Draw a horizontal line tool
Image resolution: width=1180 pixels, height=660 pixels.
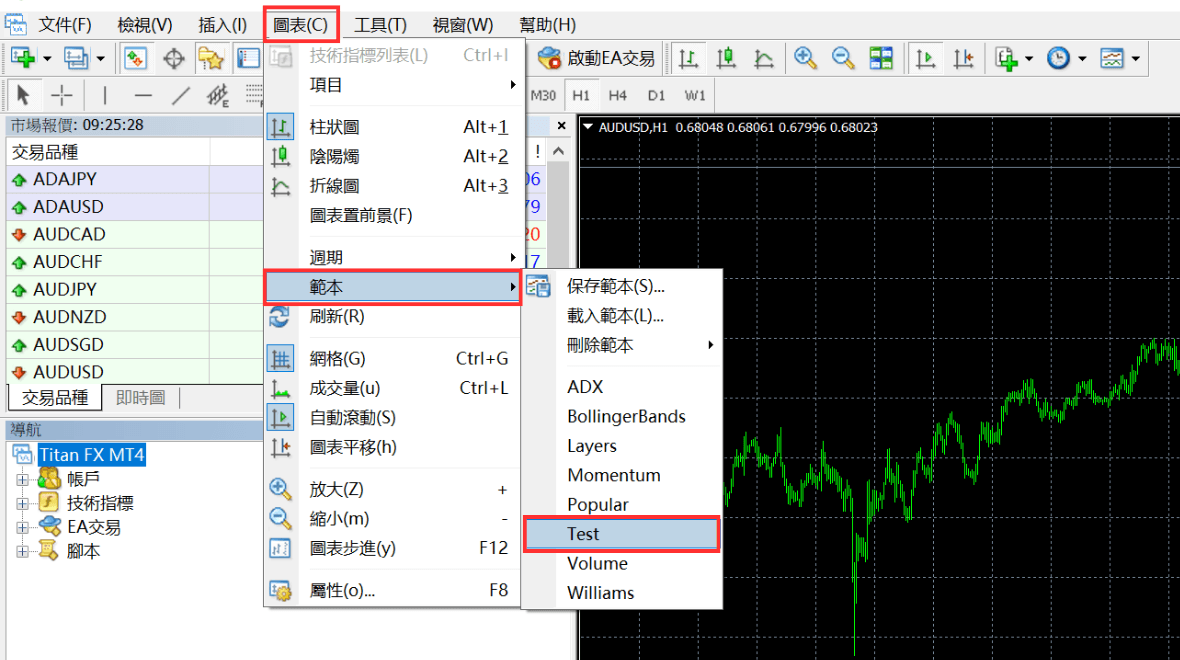pos(143,95)
